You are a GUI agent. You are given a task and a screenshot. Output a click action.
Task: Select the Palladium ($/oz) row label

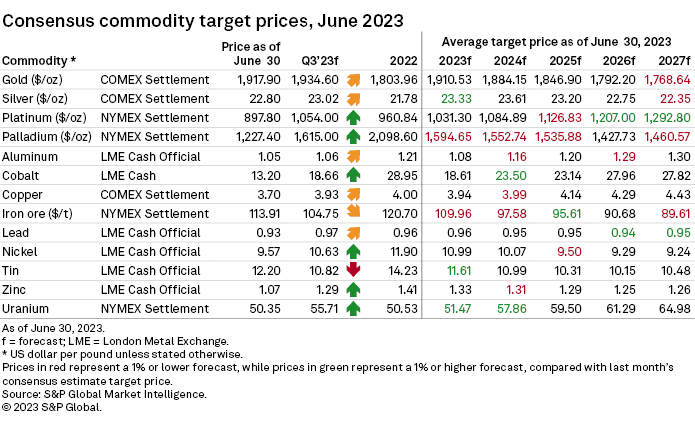(46, 136)
